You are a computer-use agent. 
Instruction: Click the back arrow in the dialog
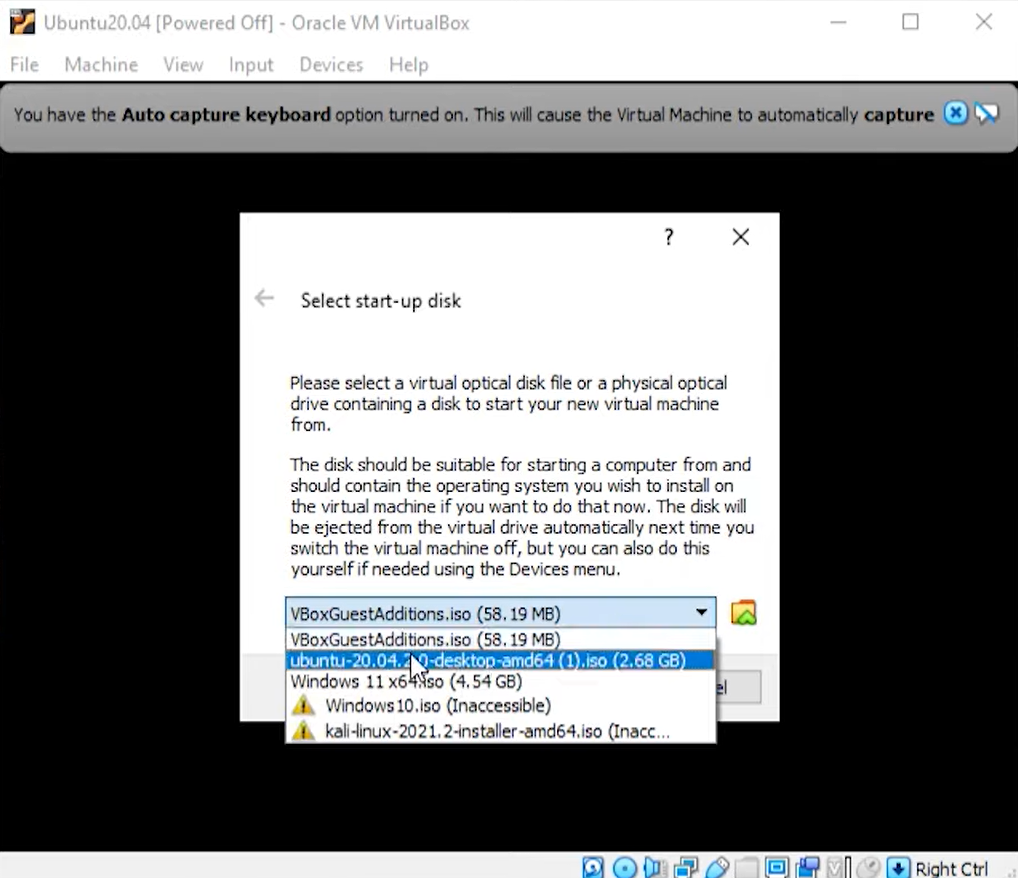pyautogui.click(x=263, y=297)
